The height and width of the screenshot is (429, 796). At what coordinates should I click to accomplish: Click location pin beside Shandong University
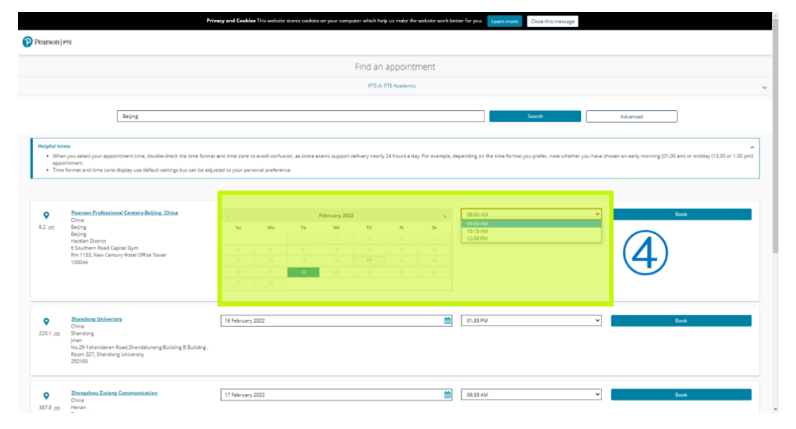pyautogui.click(x=46, y=321)
